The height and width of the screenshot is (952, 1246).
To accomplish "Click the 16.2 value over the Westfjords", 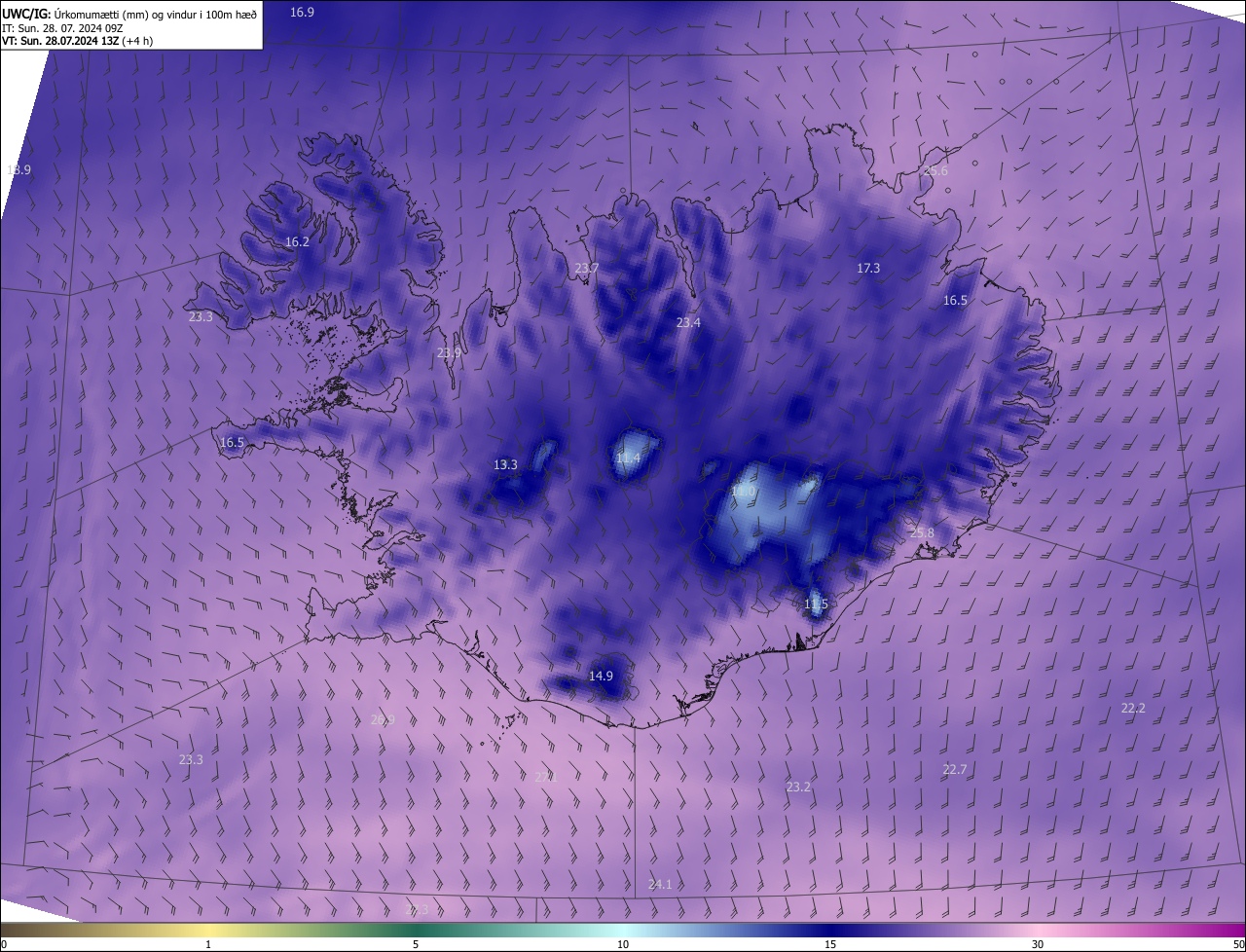I will 297,241.
